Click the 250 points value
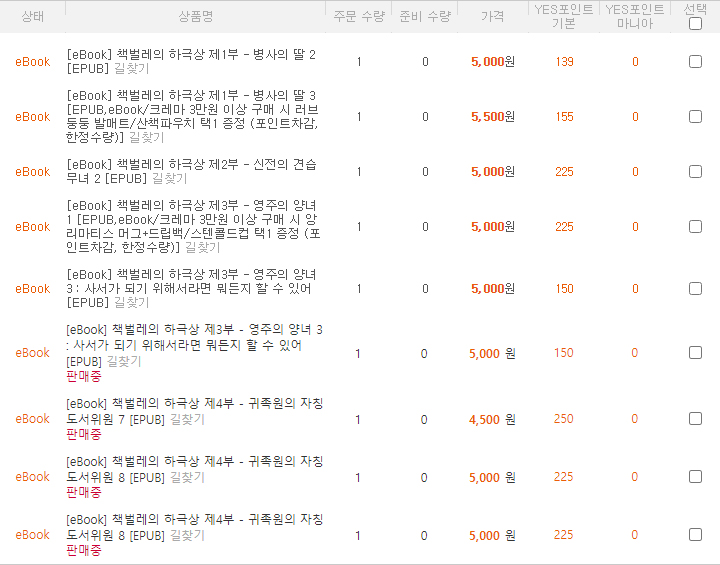 pyautogui.click(x=563, y=419)
